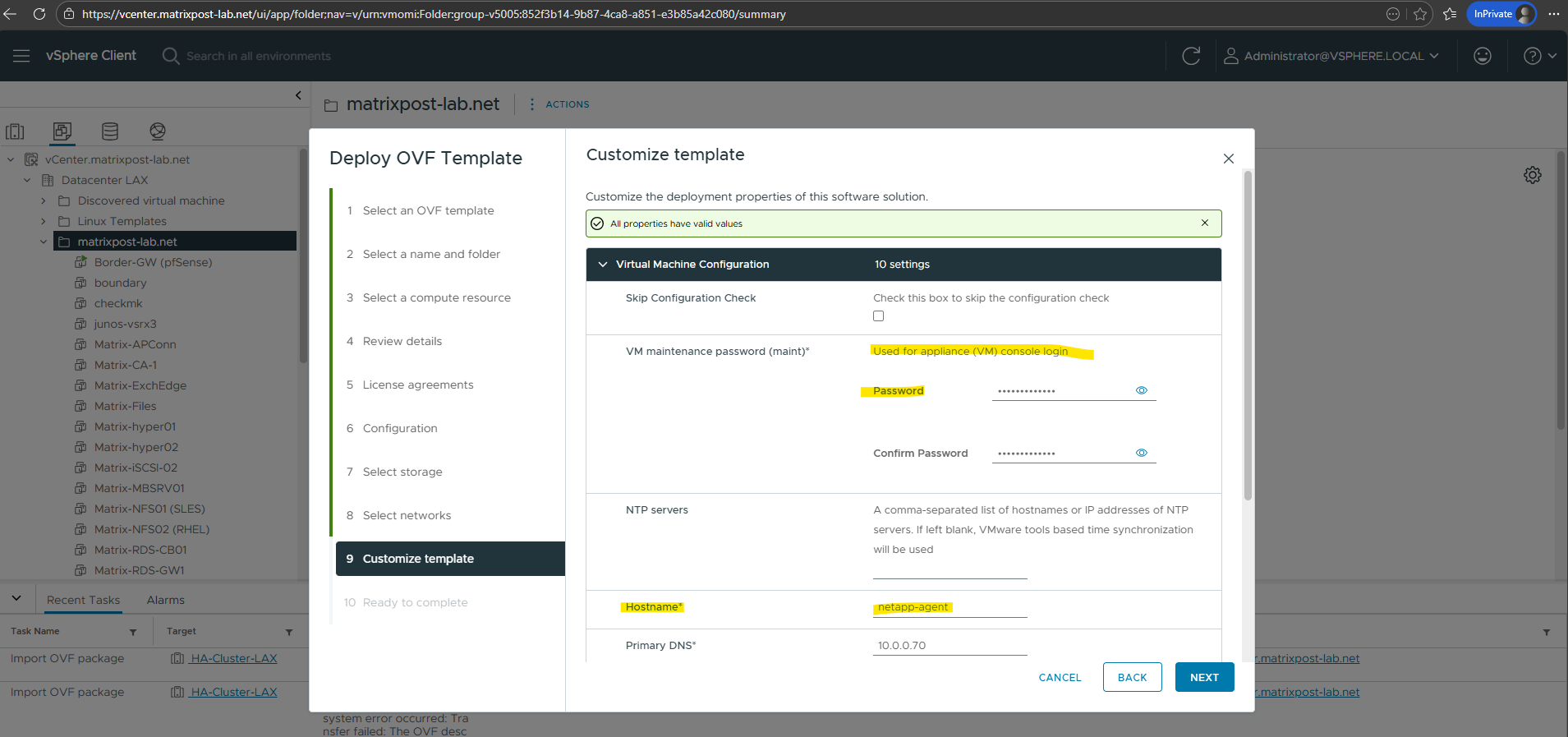Reveal the Password field with eye icon

point(1141,390)
